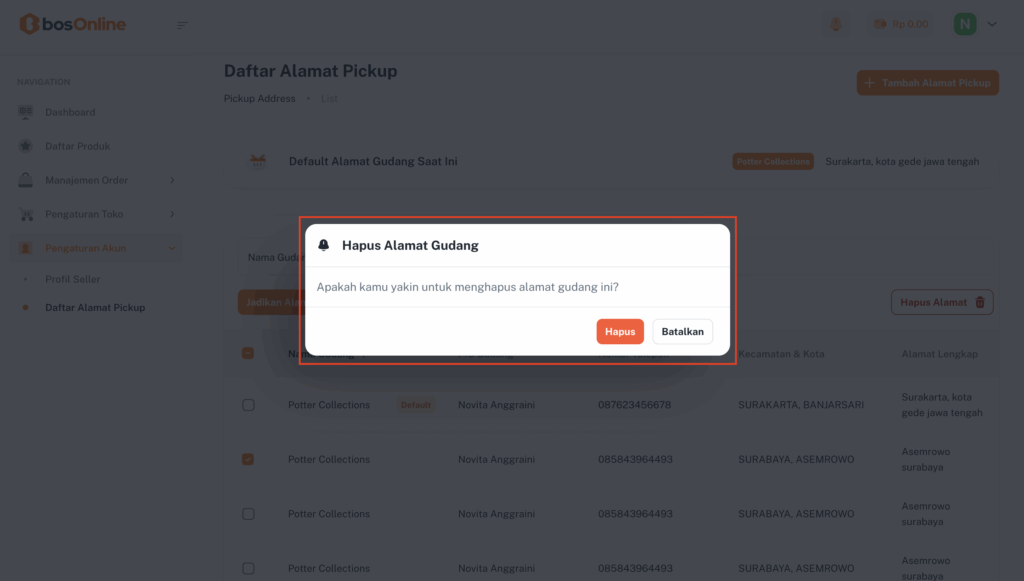Collapse the Pengaturan Akun menu
Viewport: 1024px width, 581px height.
pos(172,248)
